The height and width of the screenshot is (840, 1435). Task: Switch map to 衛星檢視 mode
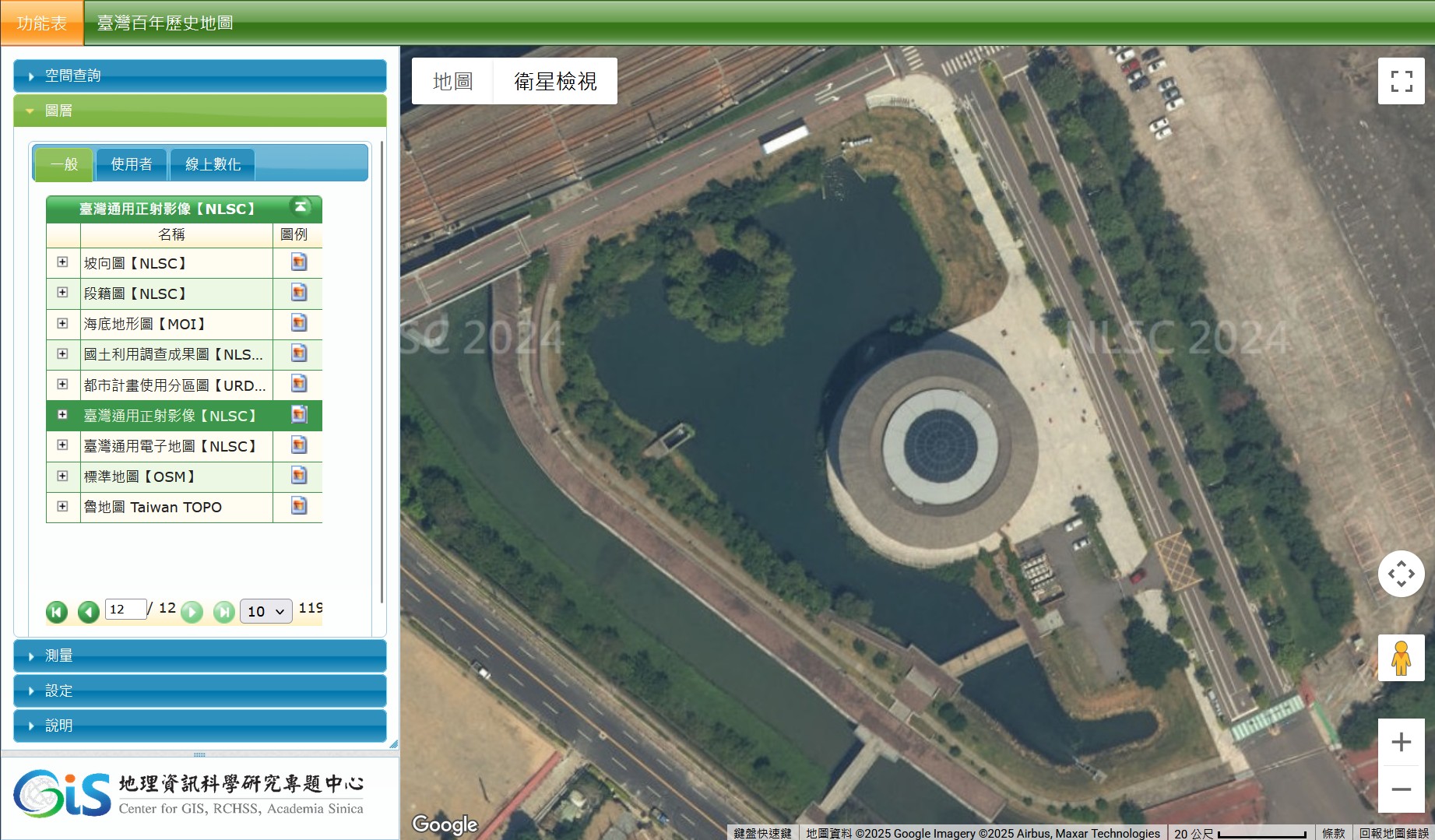coord(555,81)
